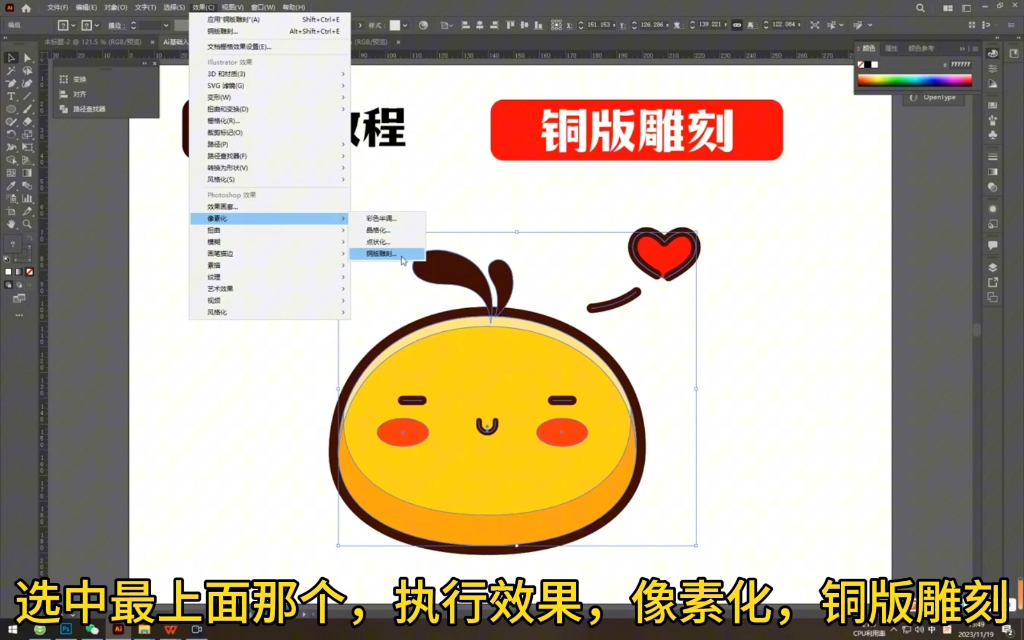Swap fill color to the stroke swatch
Screen dimensions: 1024x640
tap(29, 237)
